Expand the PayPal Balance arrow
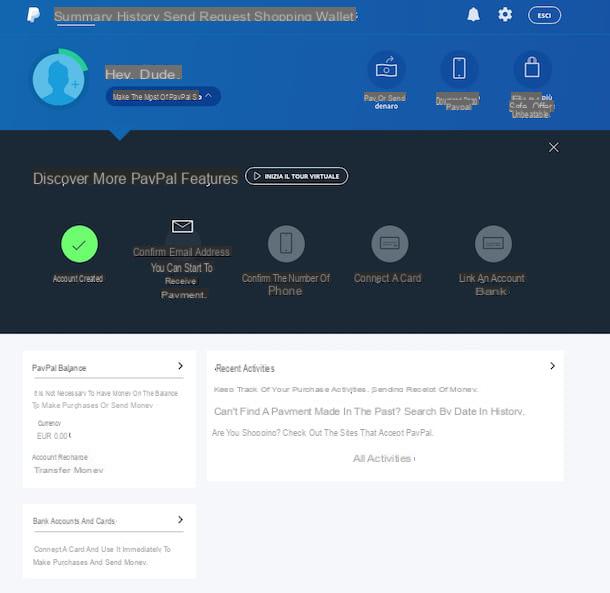The image size is (610, 593). point(180,366)
